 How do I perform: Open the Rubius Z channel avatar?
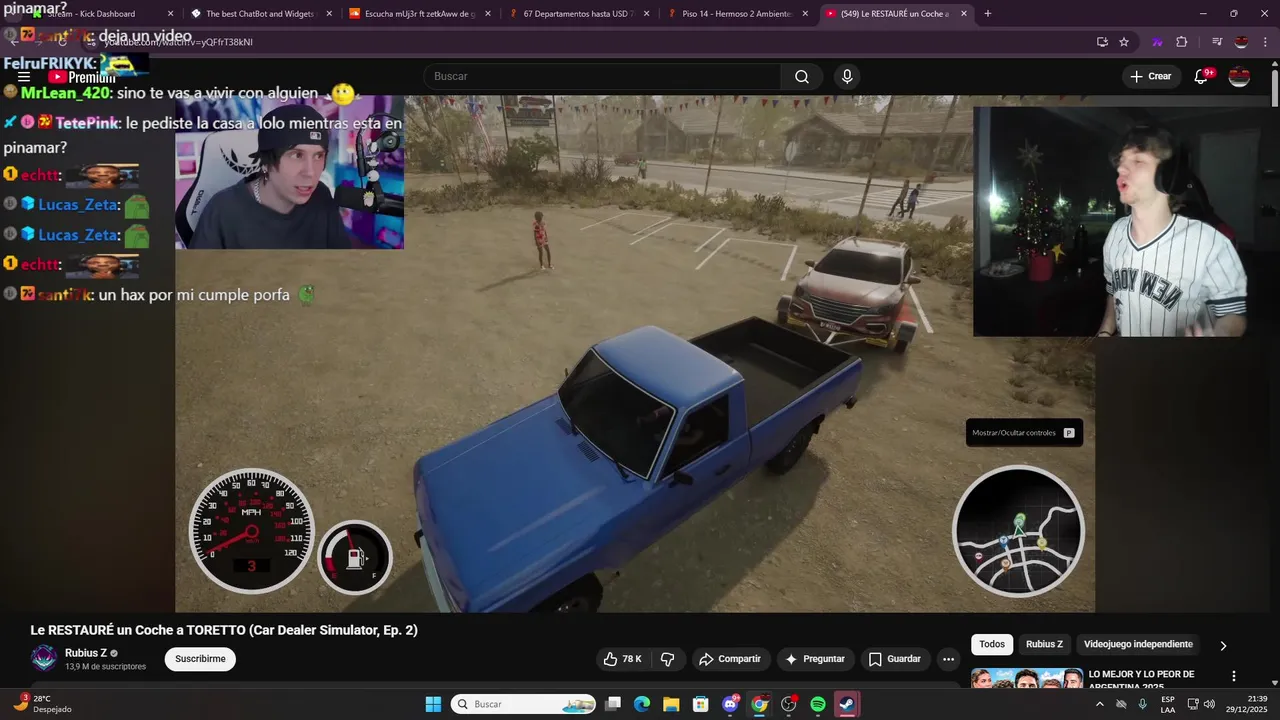point(44,658)
